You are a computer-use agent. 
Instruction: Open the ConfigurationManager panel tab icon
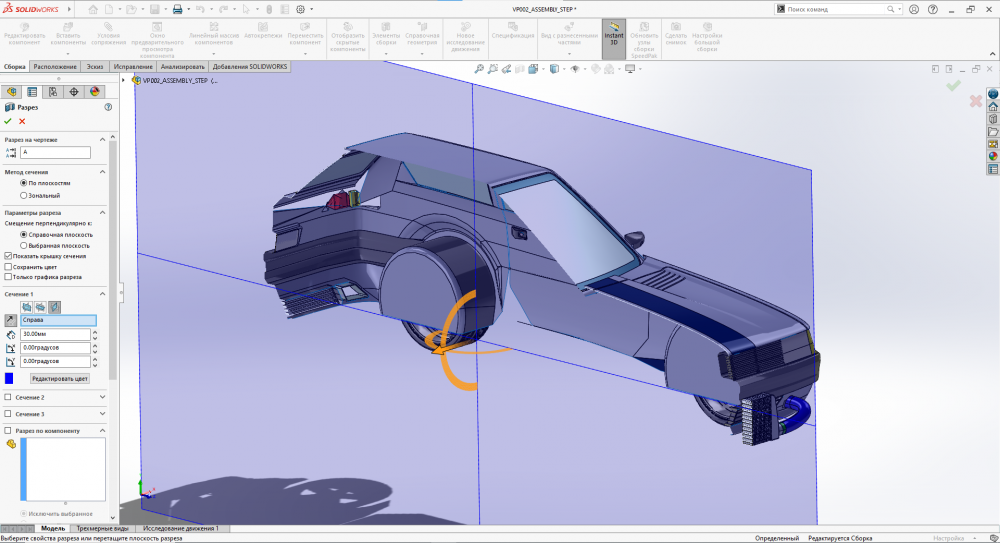(x=53, y=91)
